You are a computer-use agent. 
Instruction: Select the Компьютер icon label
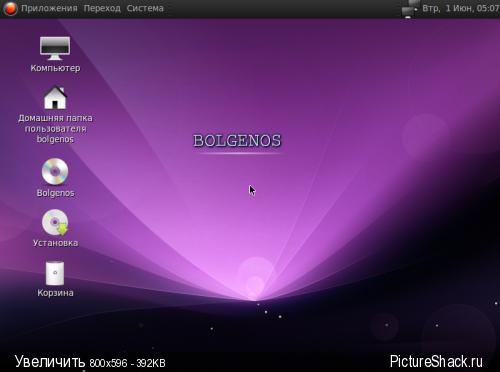coord(55,68)
